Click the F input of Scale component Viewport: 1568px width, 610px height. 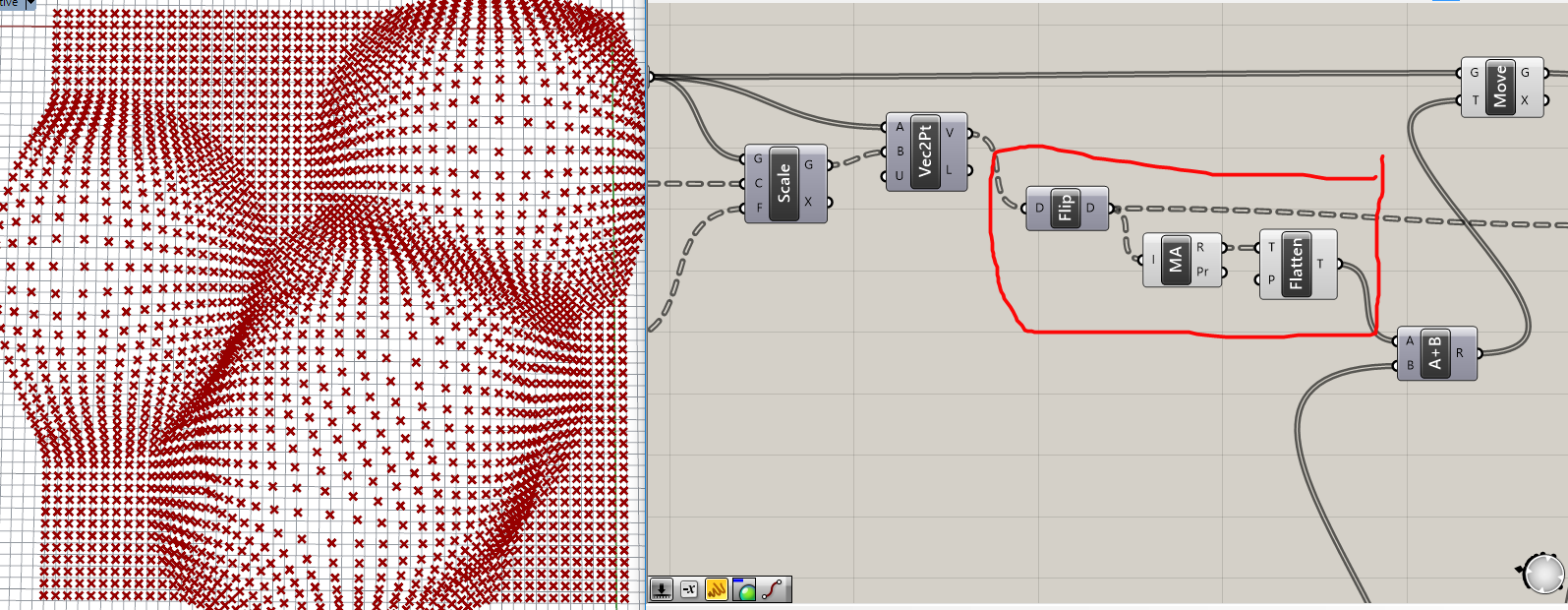tap(759, 208)
